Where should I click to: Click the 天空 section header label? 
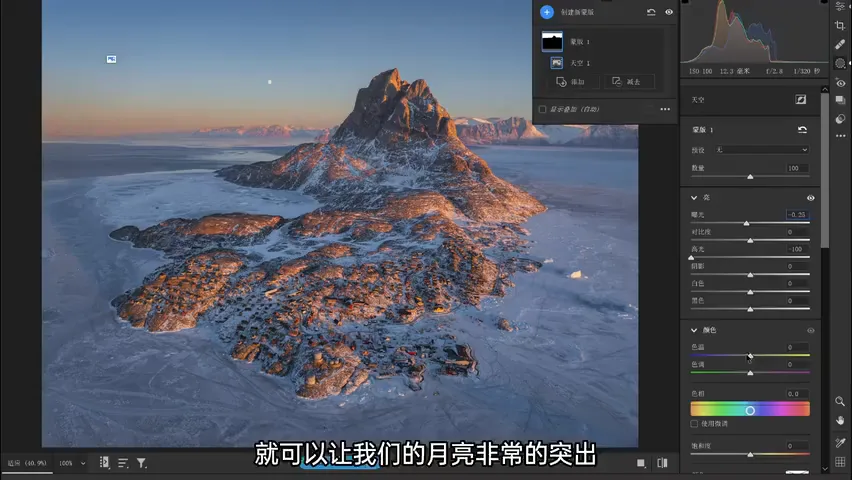[698, 100]
